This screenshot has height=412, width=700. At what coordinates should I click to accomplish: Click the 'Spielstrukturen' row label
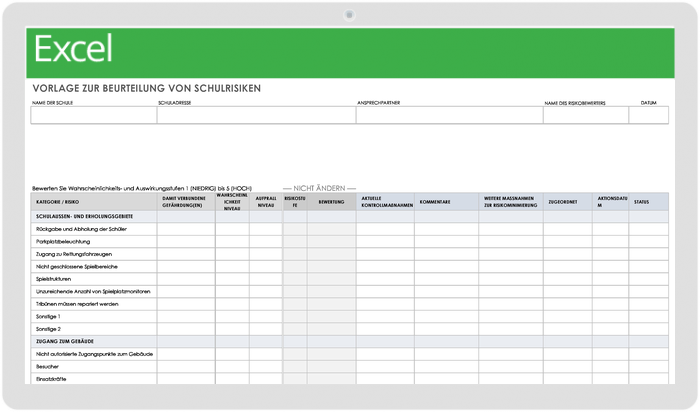tap(54, 279)
